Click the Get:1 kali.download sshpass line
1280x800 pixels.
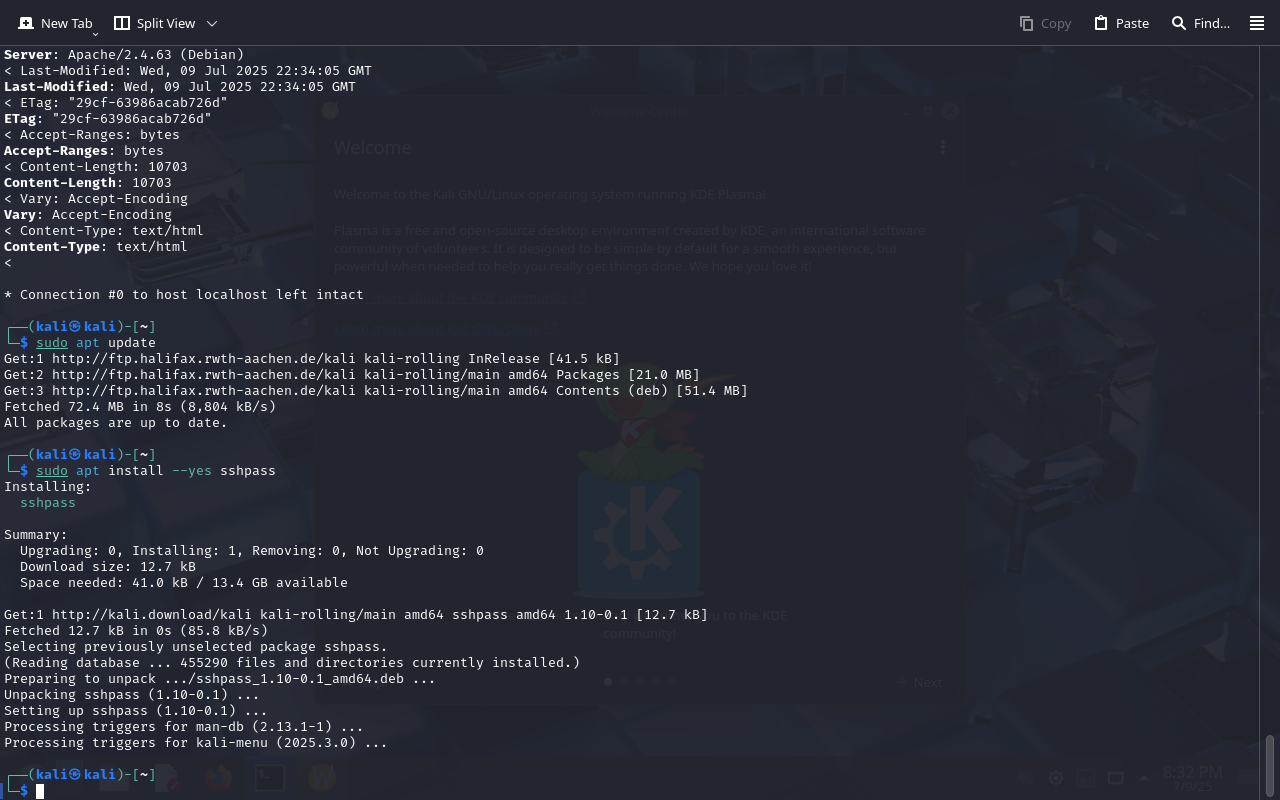coord(356,615)
